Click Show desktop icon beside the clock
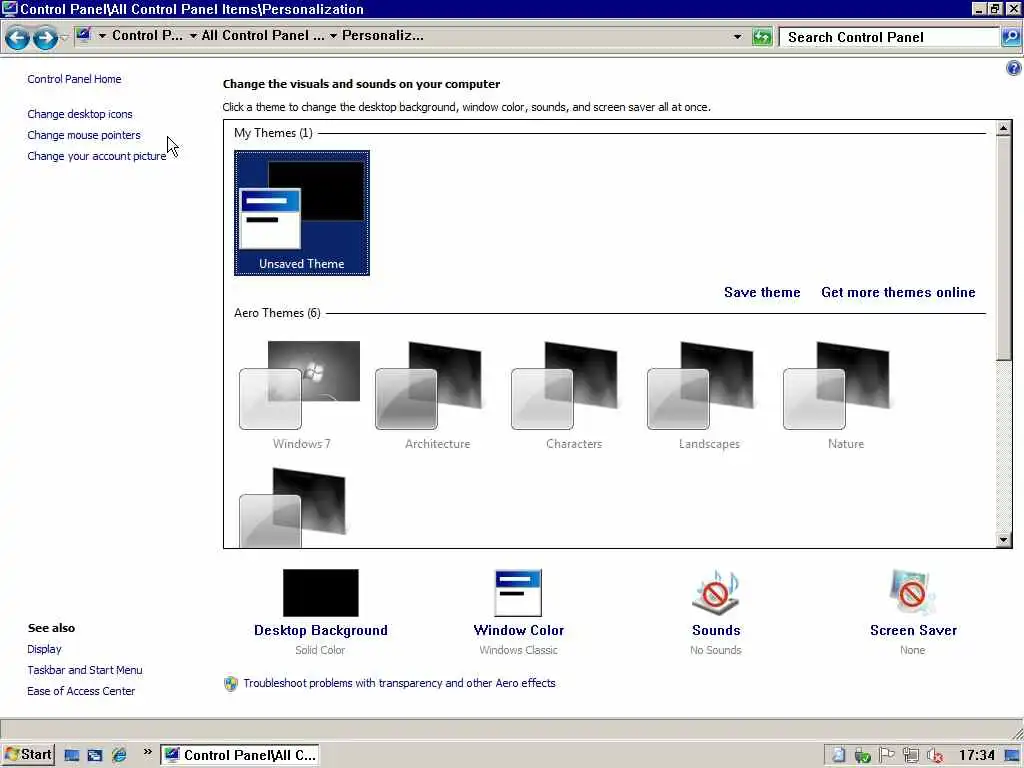 coord(1012,756)
